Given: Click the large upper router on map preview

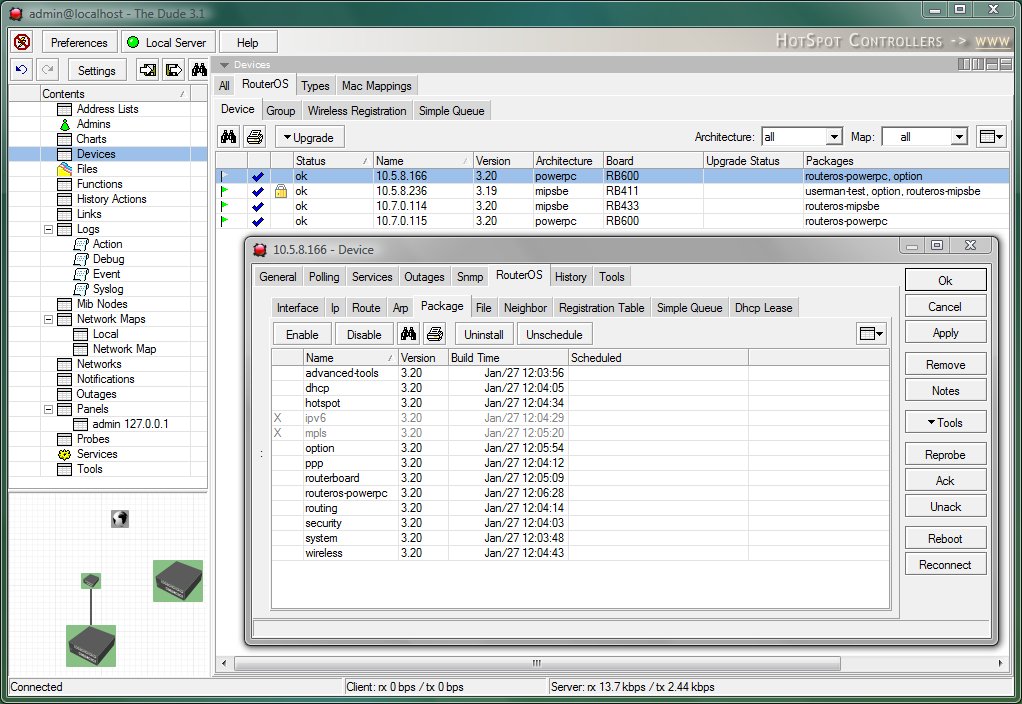Looking at the screenshot, I should click(178, 581).
